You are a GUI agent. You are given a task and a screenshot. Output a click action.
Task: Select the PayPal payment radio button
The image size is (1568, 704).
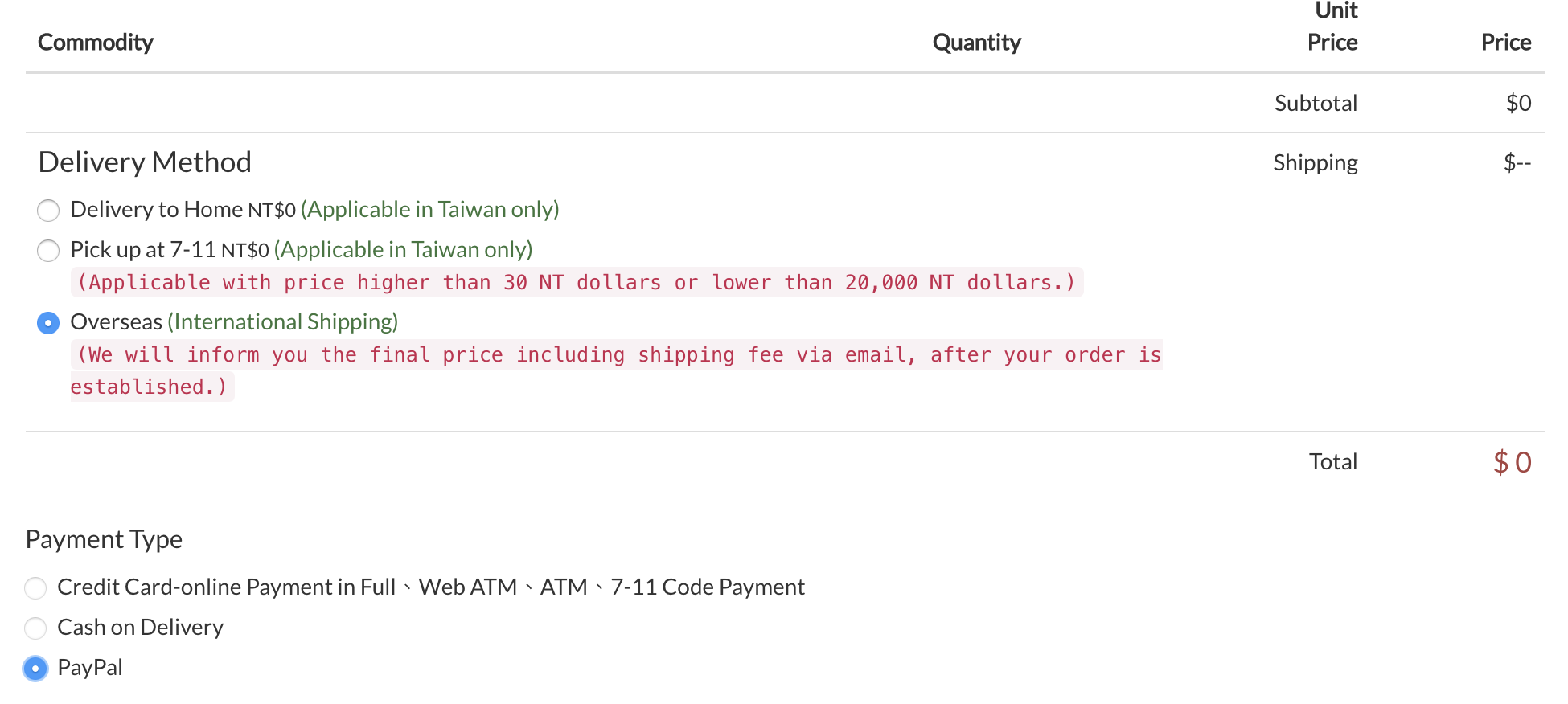pyautogui.click(x=35, y=669)
